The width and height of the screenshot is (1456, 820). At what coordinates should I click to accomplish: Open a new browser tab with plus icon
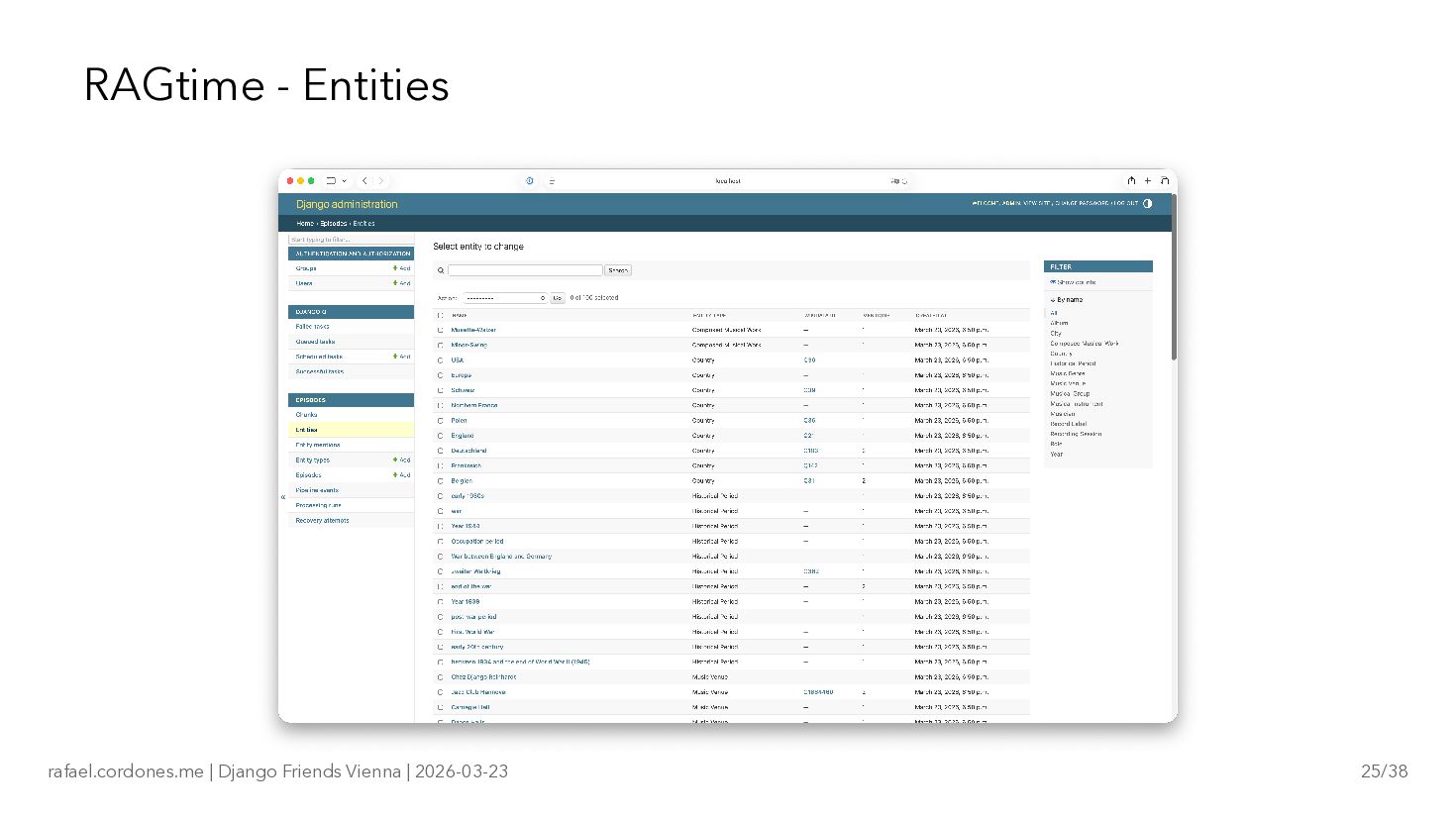[1148, 181]
